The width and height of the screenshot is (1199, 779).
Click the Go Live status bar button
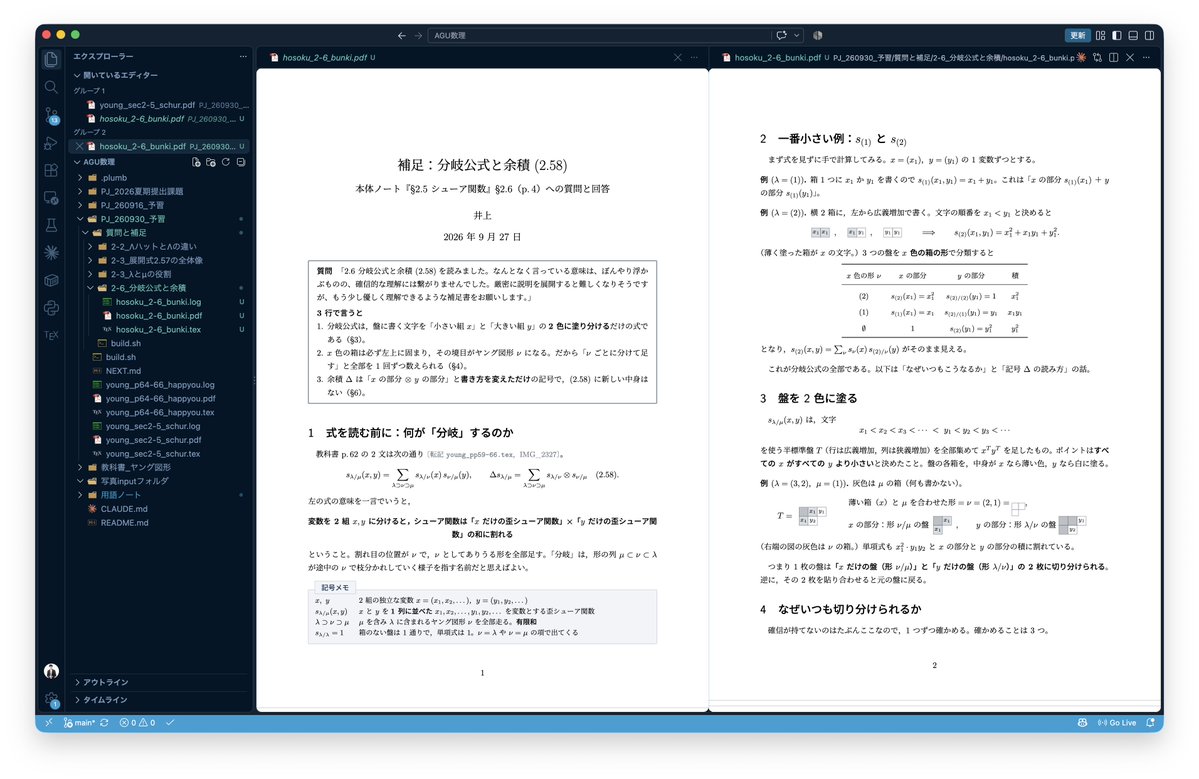(x=1117, y=722)
